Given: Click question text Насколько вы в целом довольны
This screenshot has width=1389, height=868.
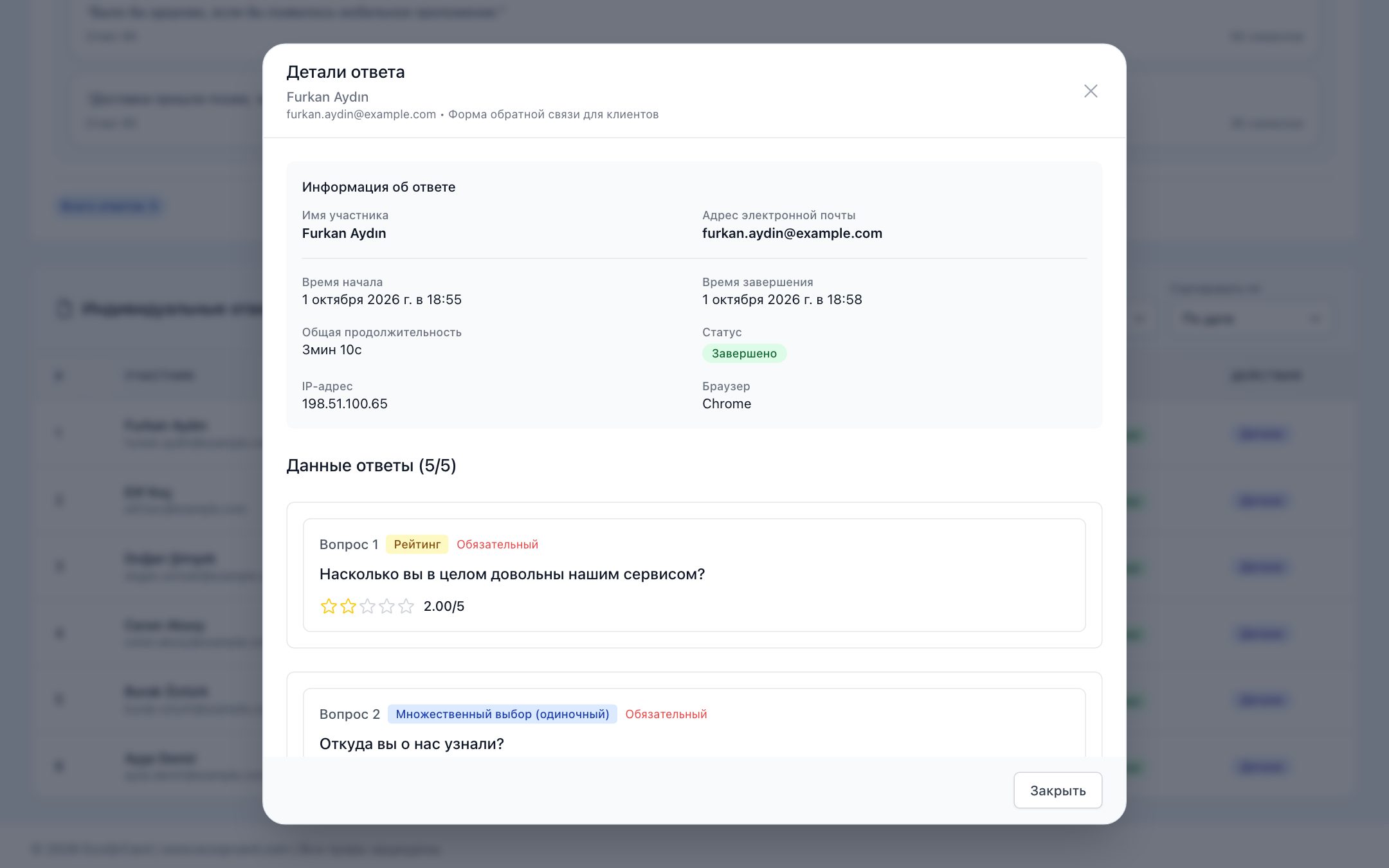Looking at the screenshot, I should click(x=512, y=574).
